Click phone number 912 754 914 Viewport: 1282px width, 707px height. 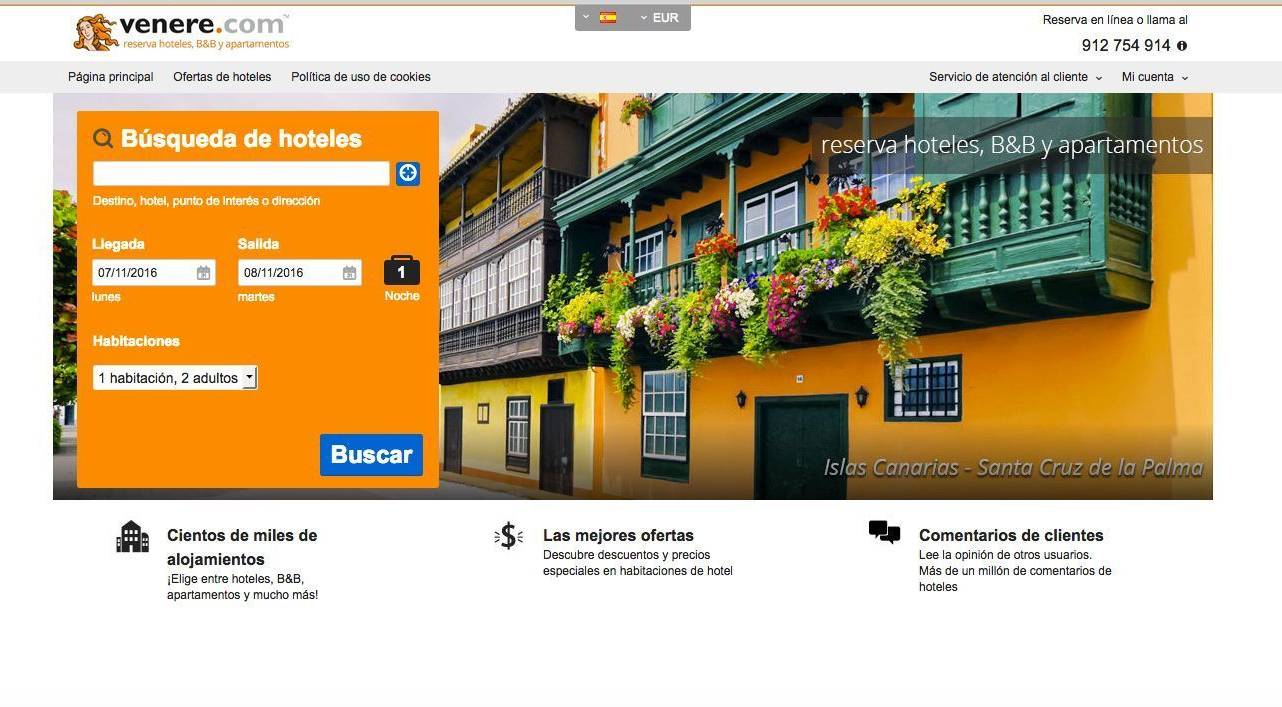pos(1126,46)
